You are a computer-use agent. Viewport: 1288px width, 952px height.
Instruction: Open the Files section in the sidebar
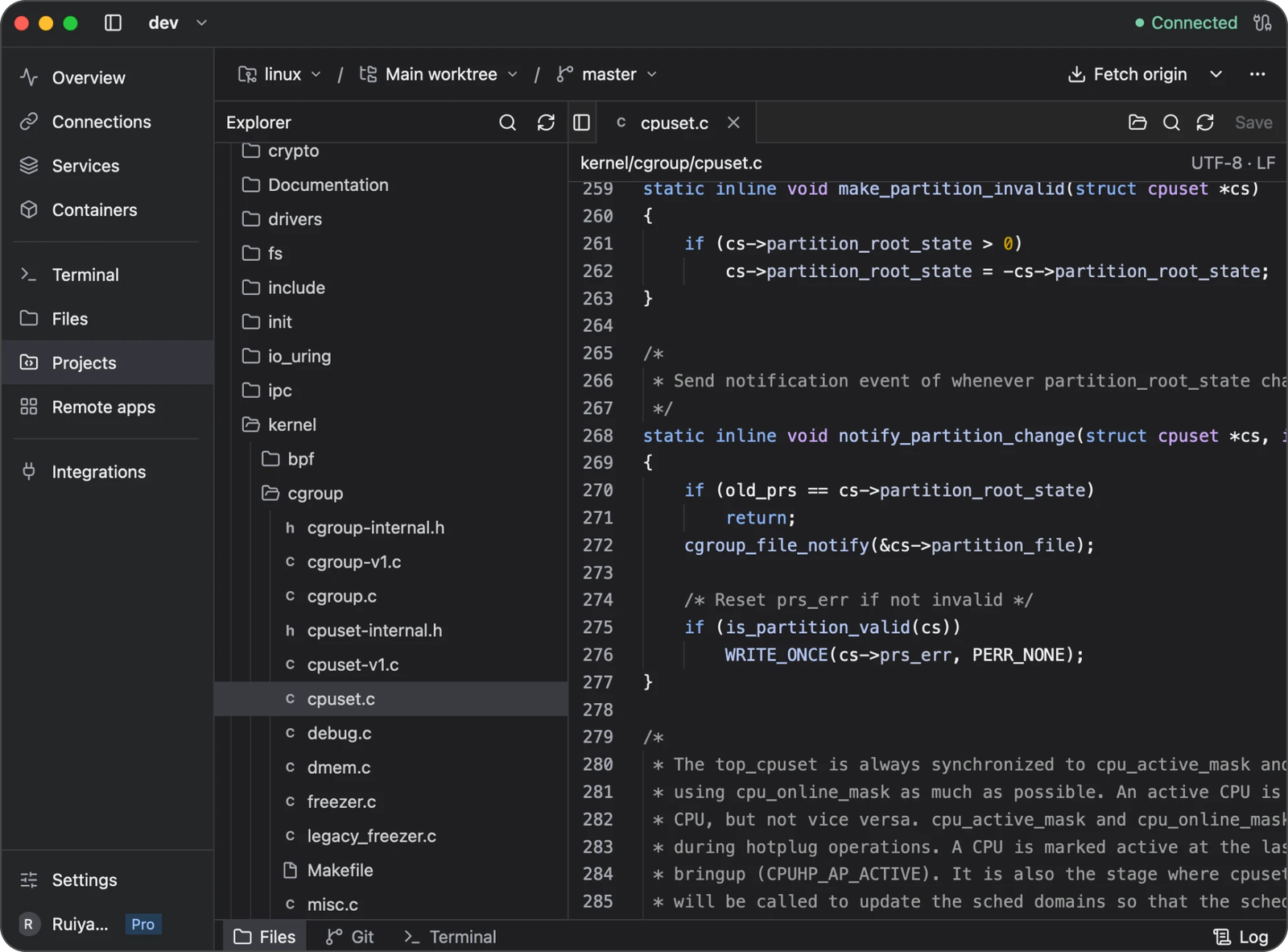107,319
